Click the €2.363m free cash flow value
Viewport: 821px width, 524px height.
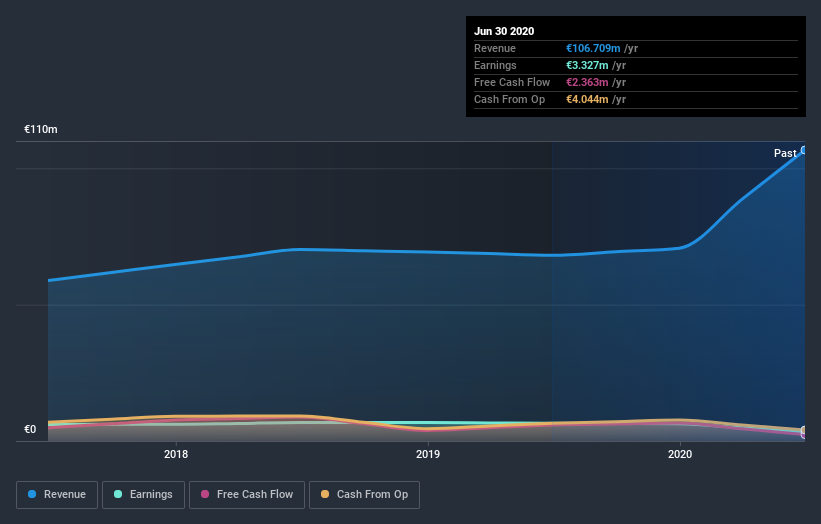(587, 82)
